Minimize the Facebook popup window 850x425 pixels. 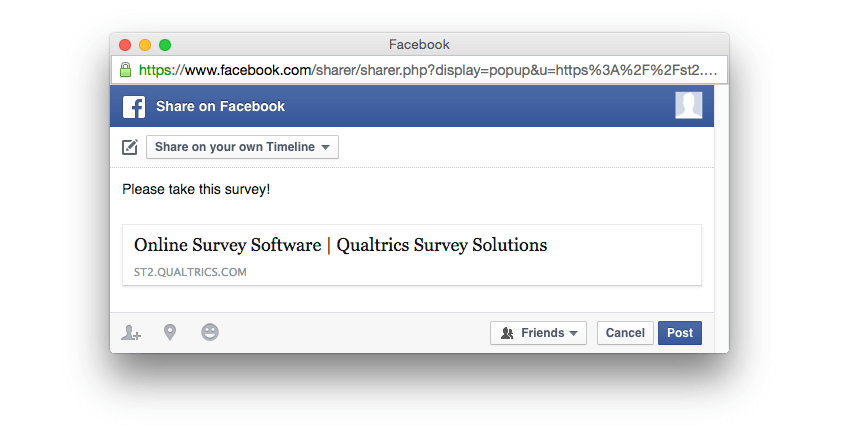coord(145,45)
